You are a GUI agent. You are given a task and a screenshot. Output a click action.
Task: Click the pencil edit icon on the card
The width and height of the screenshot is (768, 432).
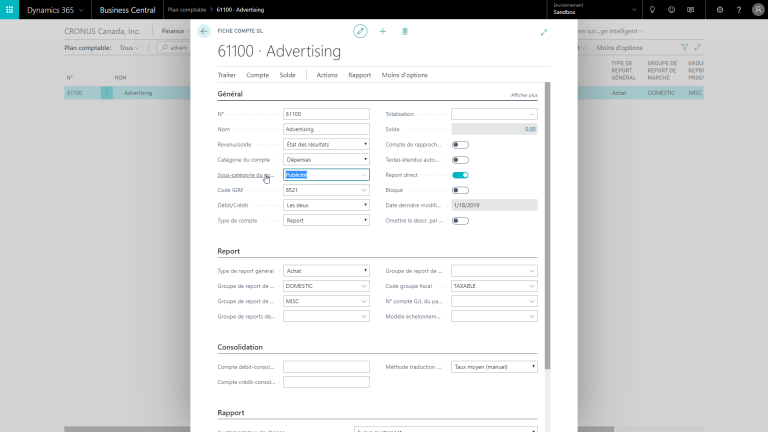pos(360,31)
